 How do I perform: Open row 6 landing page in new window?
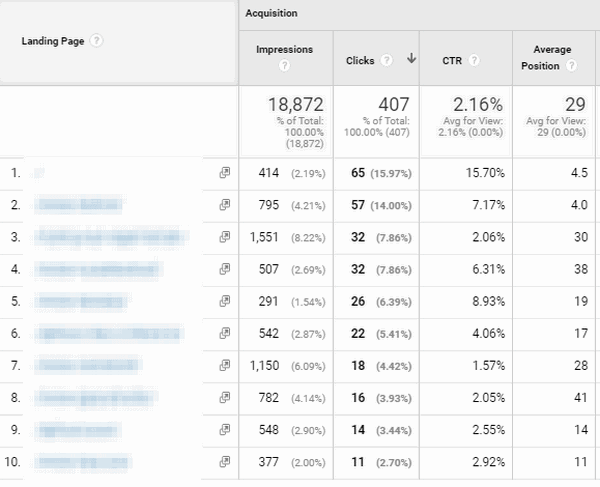pyautogui.click(x=225, y=334)
